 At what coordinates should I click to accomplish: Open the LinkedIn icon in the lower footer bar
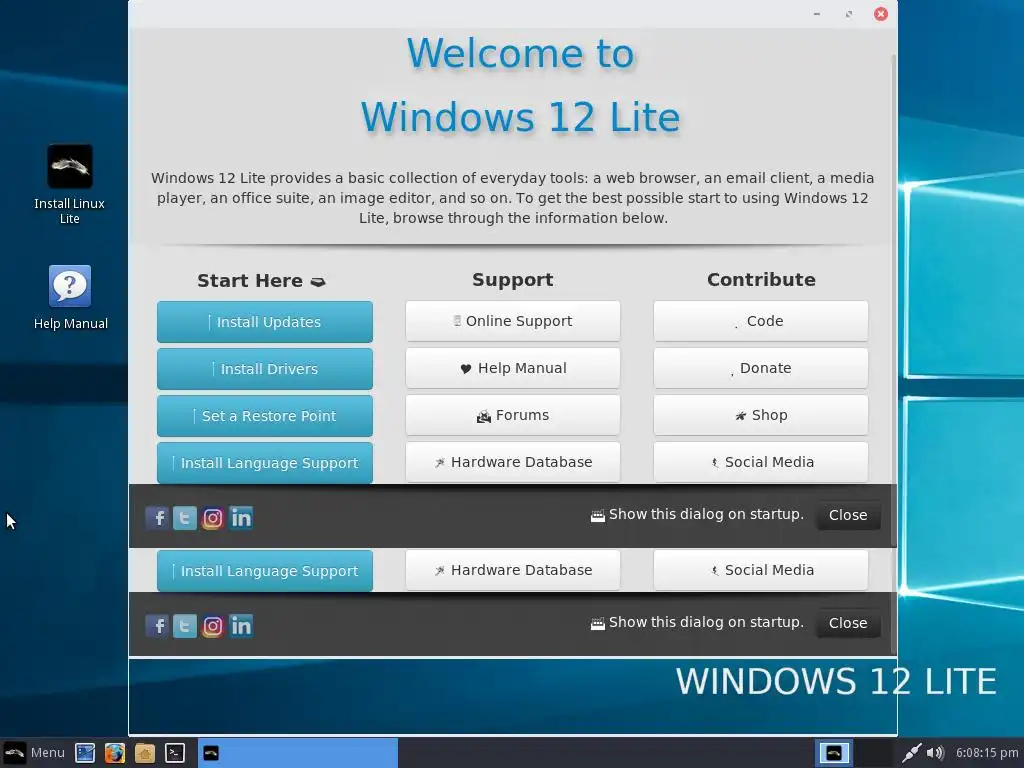pyautogui.click(x=241, y=626)
